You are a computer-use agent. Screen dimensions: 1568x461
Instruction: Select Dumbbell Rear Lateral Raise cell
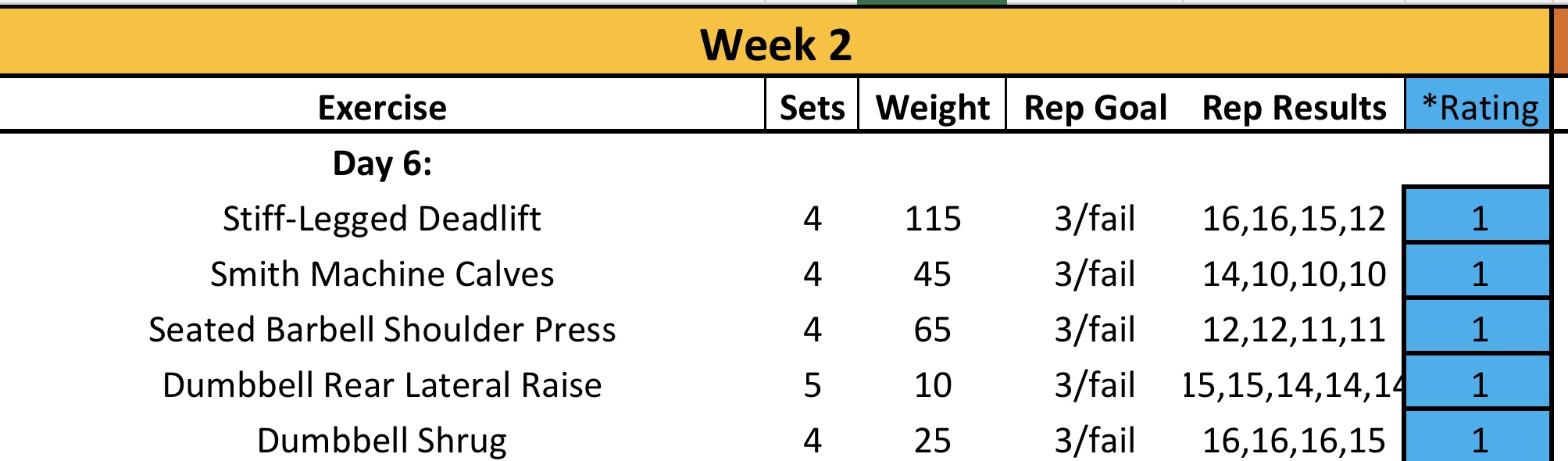point(382,385)
